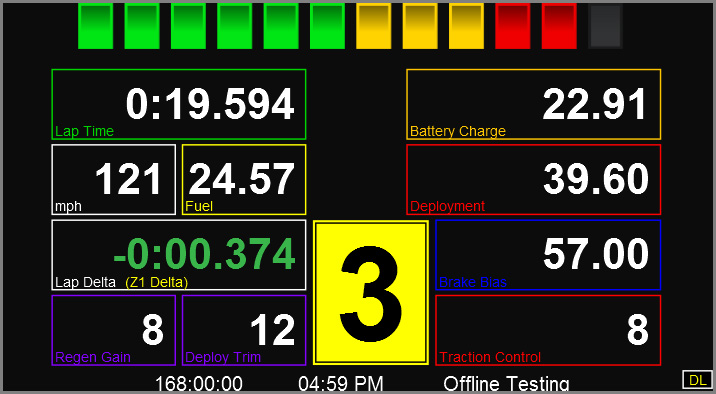Click the Offline Testing status text
This screenshot has height=394, width=716.
[x=506, y=384]
